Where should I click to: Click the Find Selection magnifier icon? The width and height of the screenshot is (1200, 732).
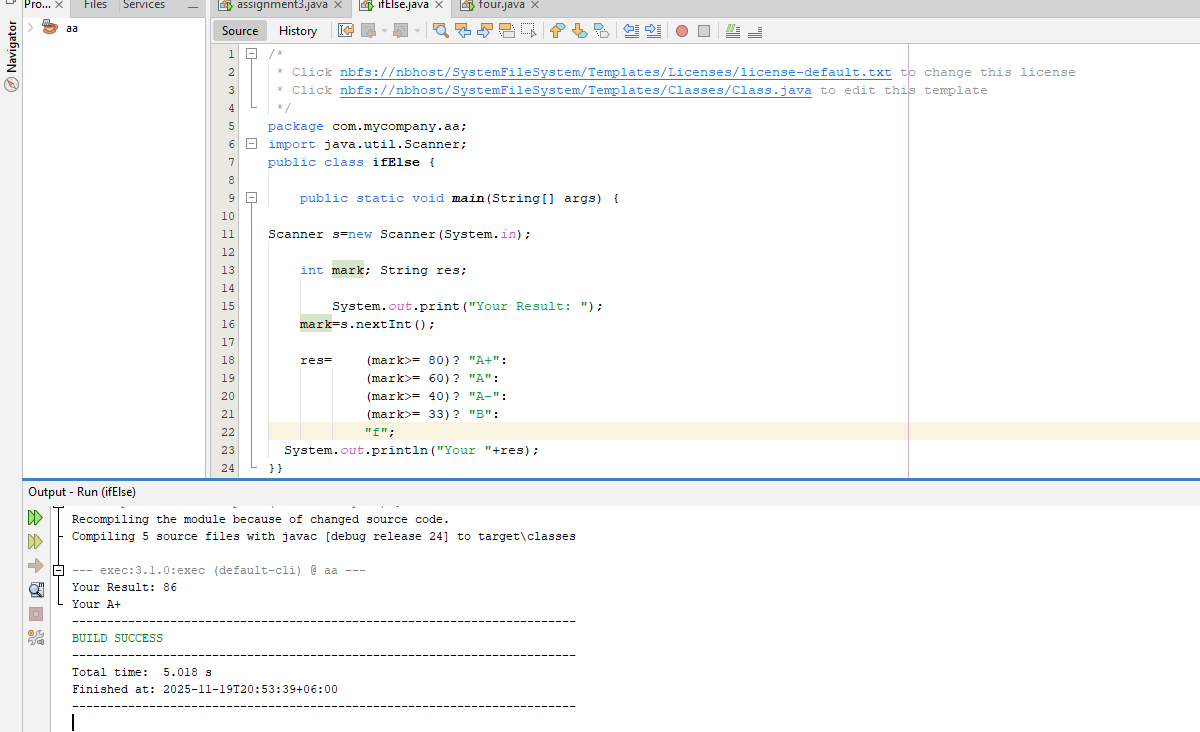tap(441, 31)
